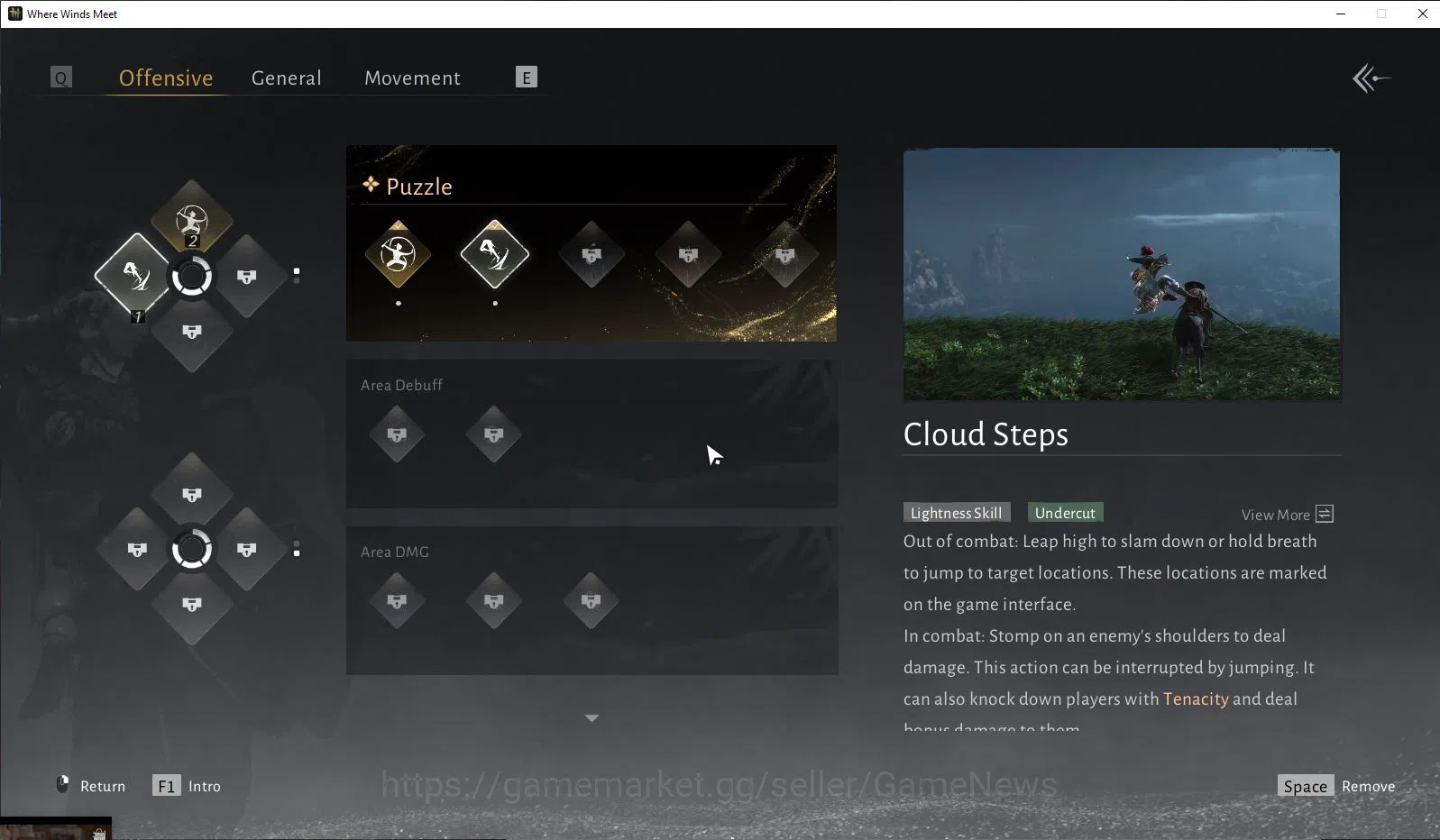Click the Area DMG section label
Image resolution: width=1440 pixels, height=840 pixels.
(x=395, y=552)
